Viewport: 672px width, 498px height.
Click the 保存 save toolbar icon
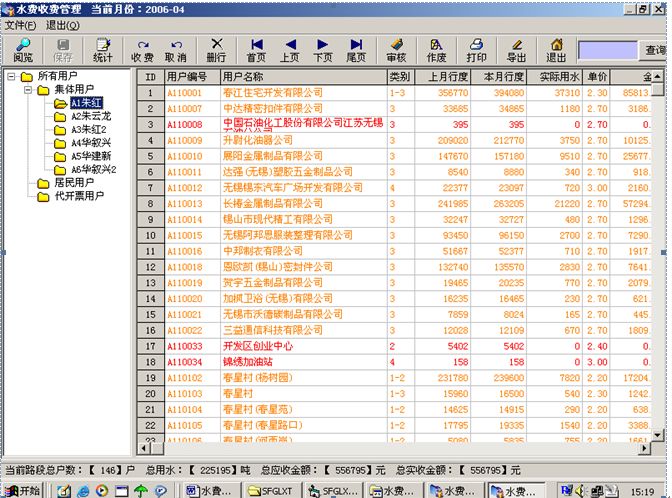[x=63, y=50]
